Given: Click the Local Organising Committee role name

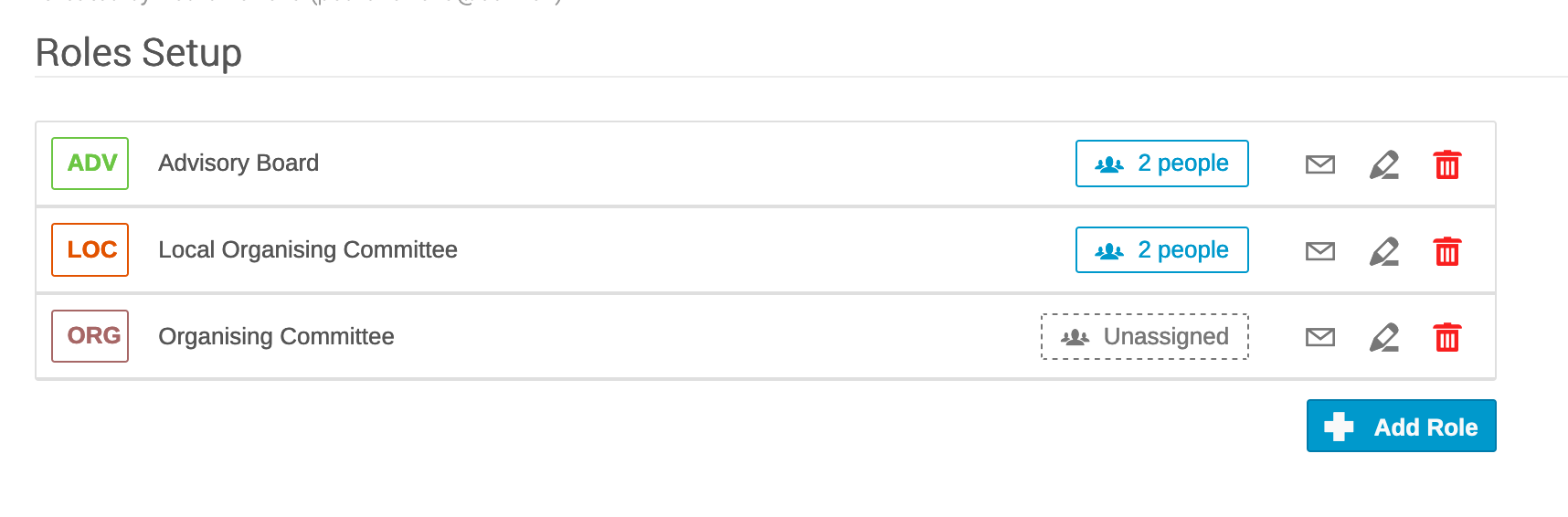Looking at the screenshot, I should pyautogui.click(x=308, y=249).
